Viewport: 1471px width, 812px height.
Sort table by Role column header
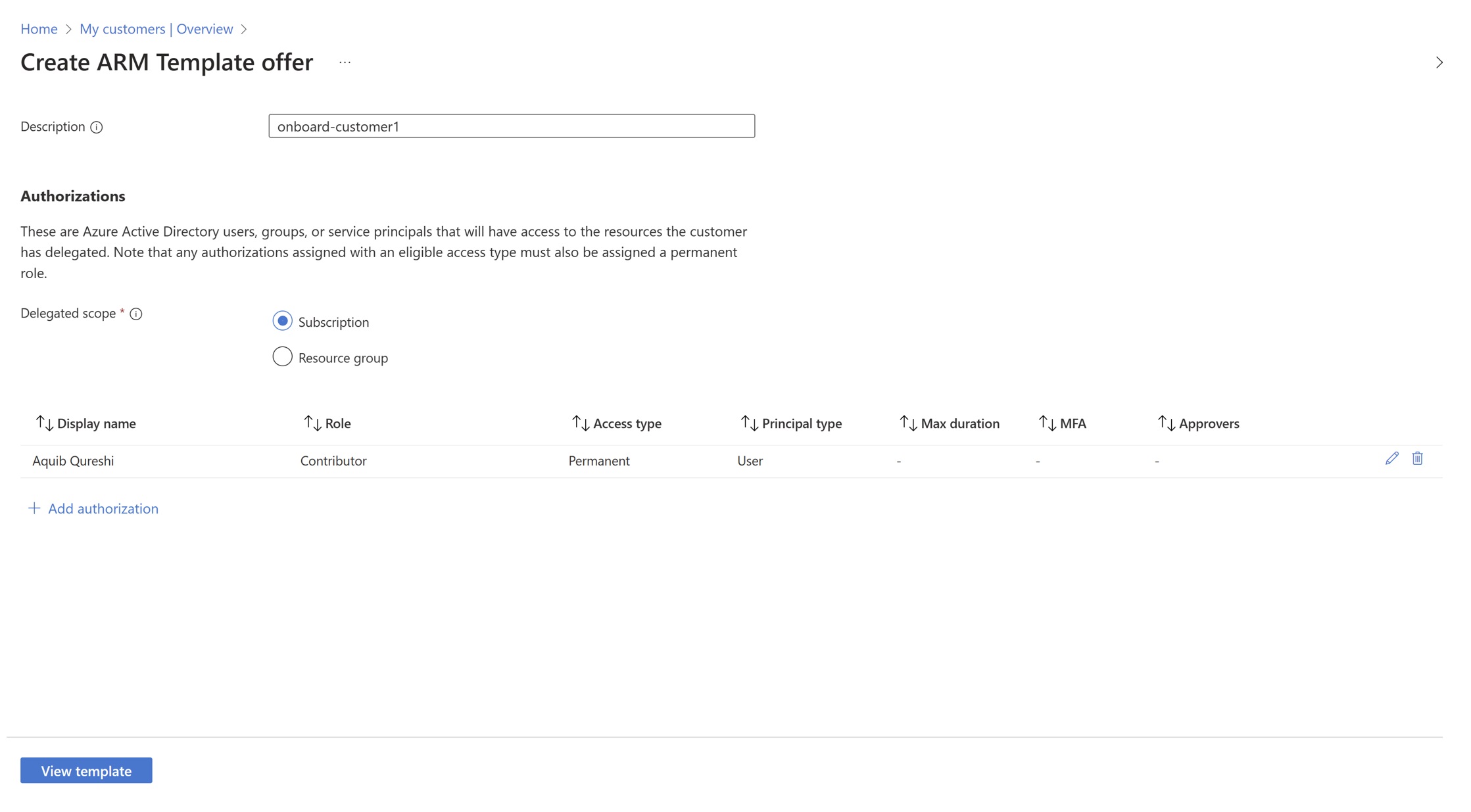coord(337,423)
